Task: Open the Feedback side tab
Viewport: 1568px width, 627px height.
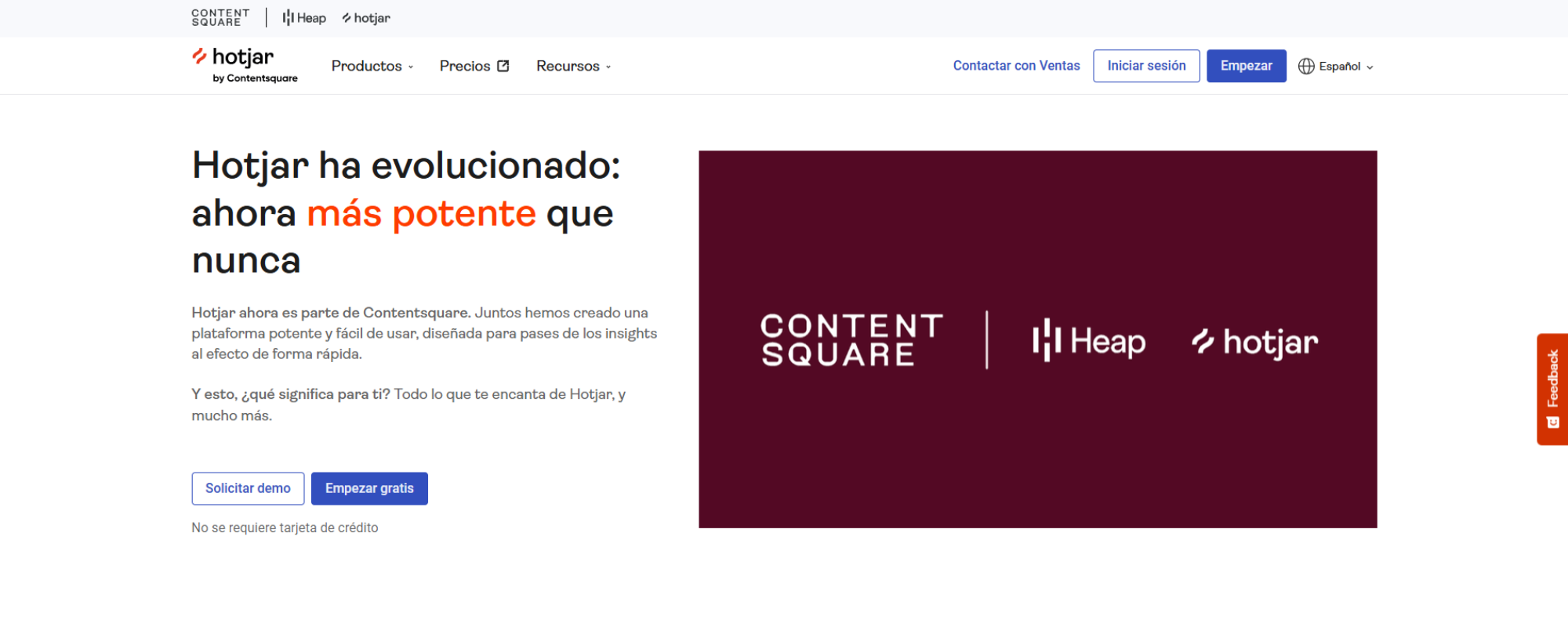Action: (1552, 390)
